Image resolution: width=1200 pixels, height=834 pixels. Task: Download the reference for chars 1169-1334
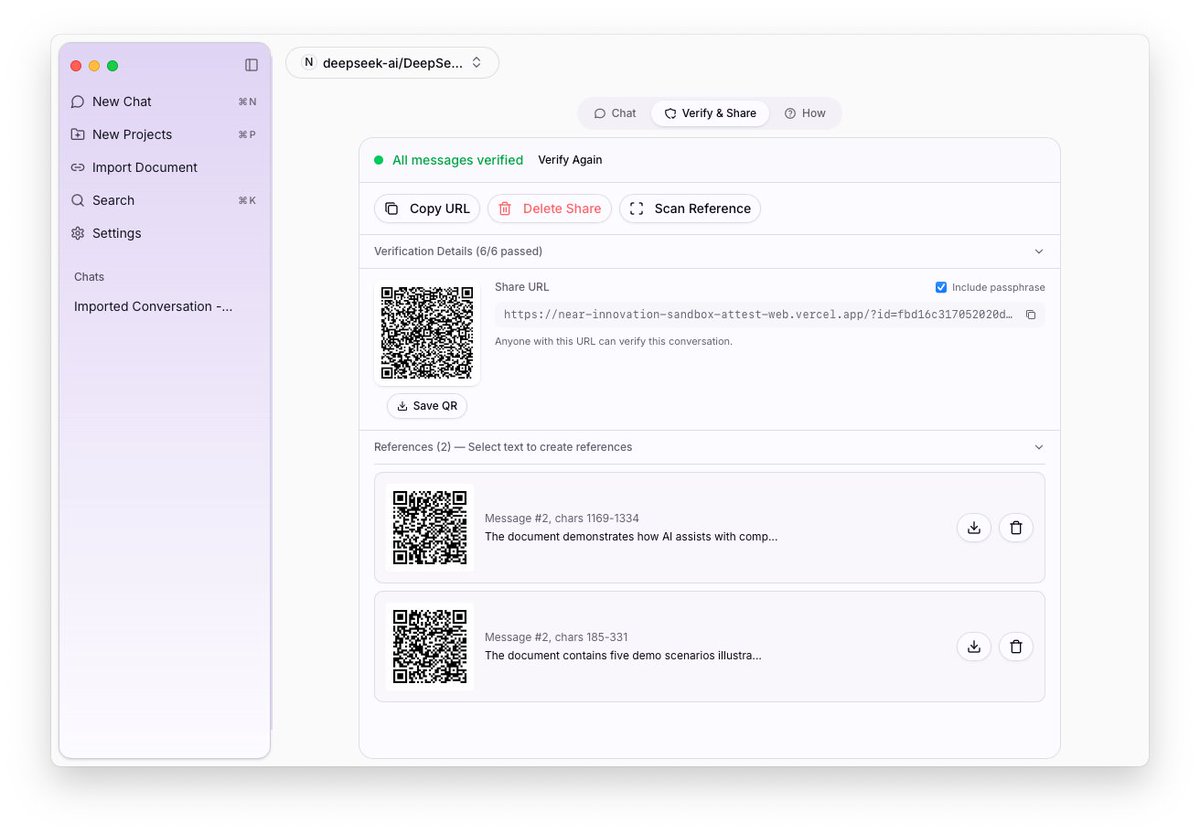tap(974, 528)
